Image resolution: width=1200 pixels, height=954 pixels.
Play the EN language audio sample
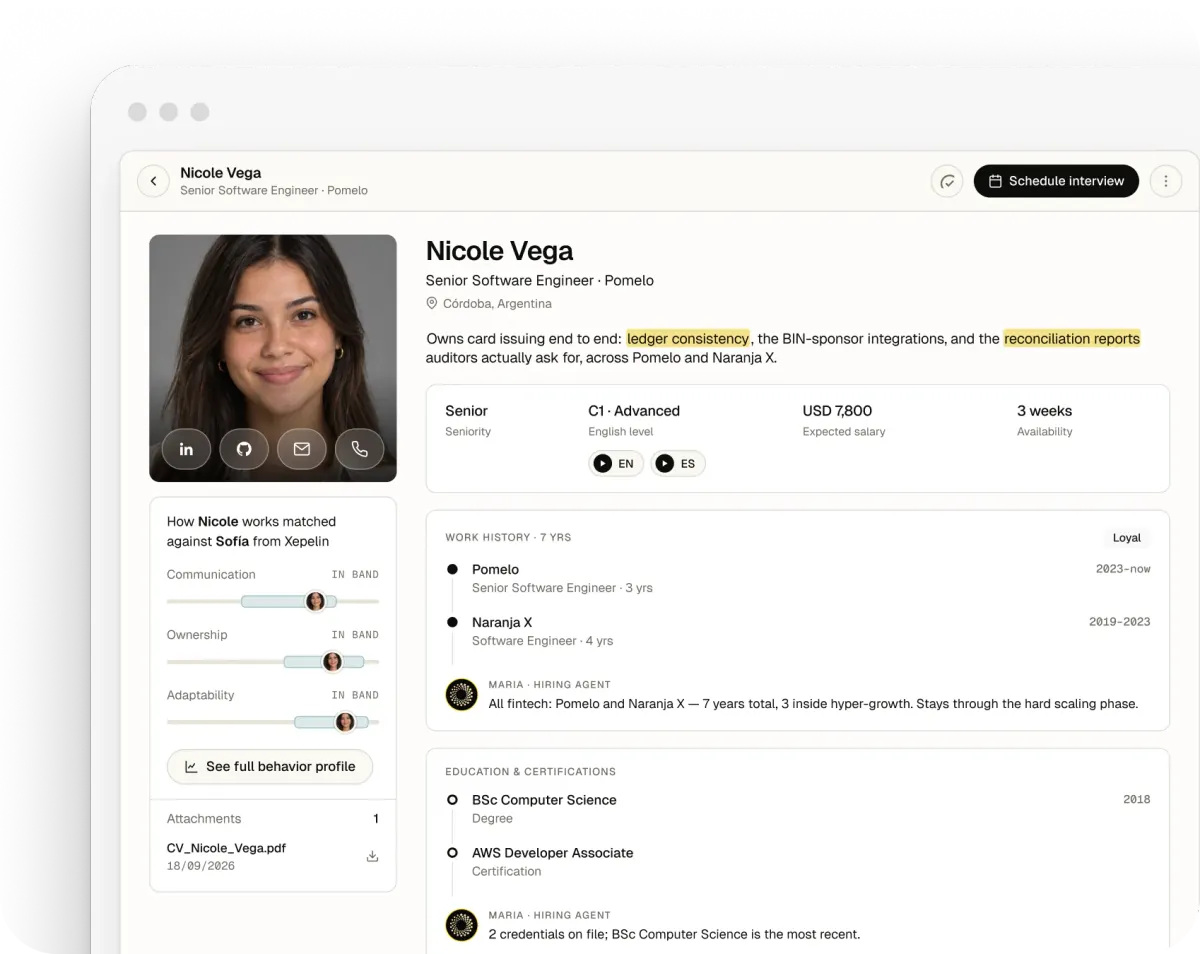(x=616, y=464)
